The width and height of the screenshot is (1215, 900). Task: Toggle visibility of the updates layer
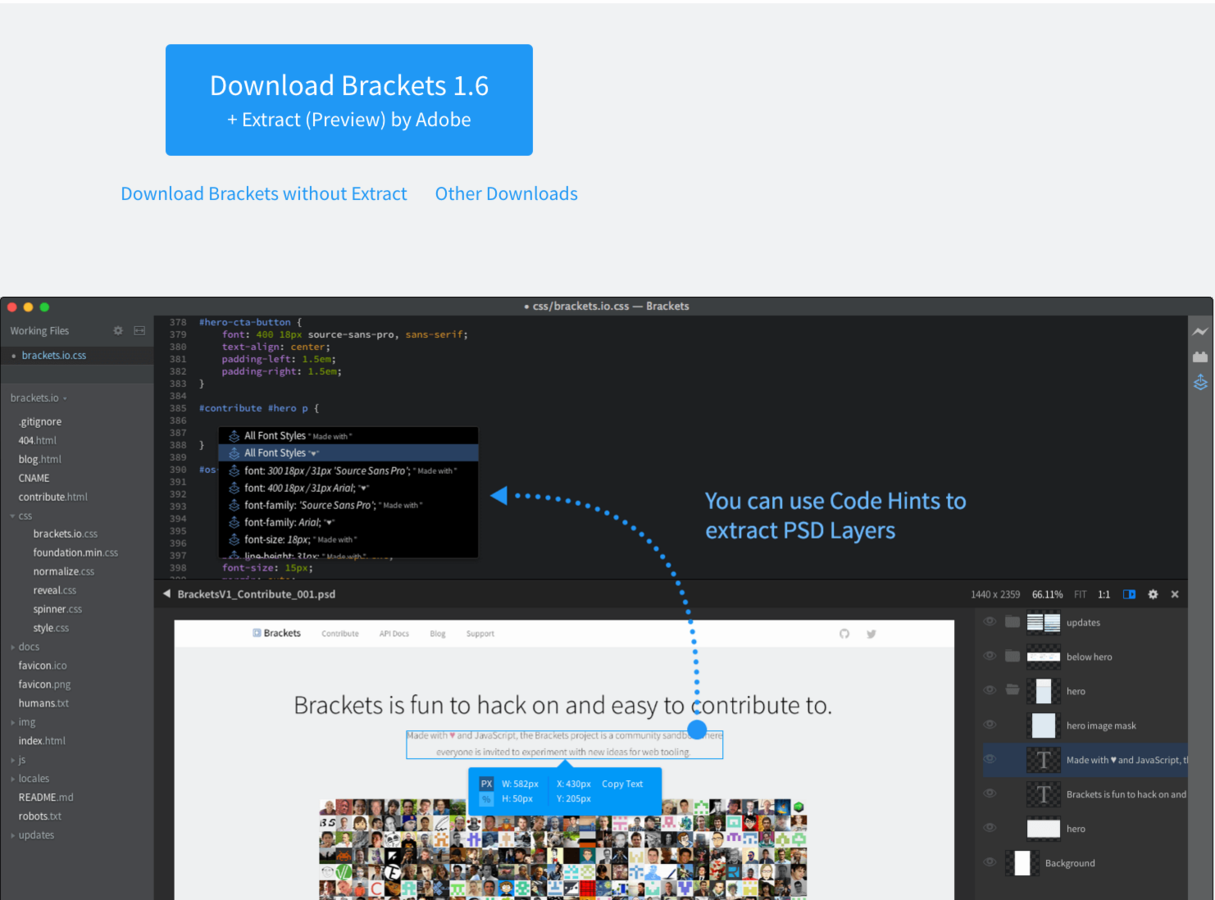point(990,622)
